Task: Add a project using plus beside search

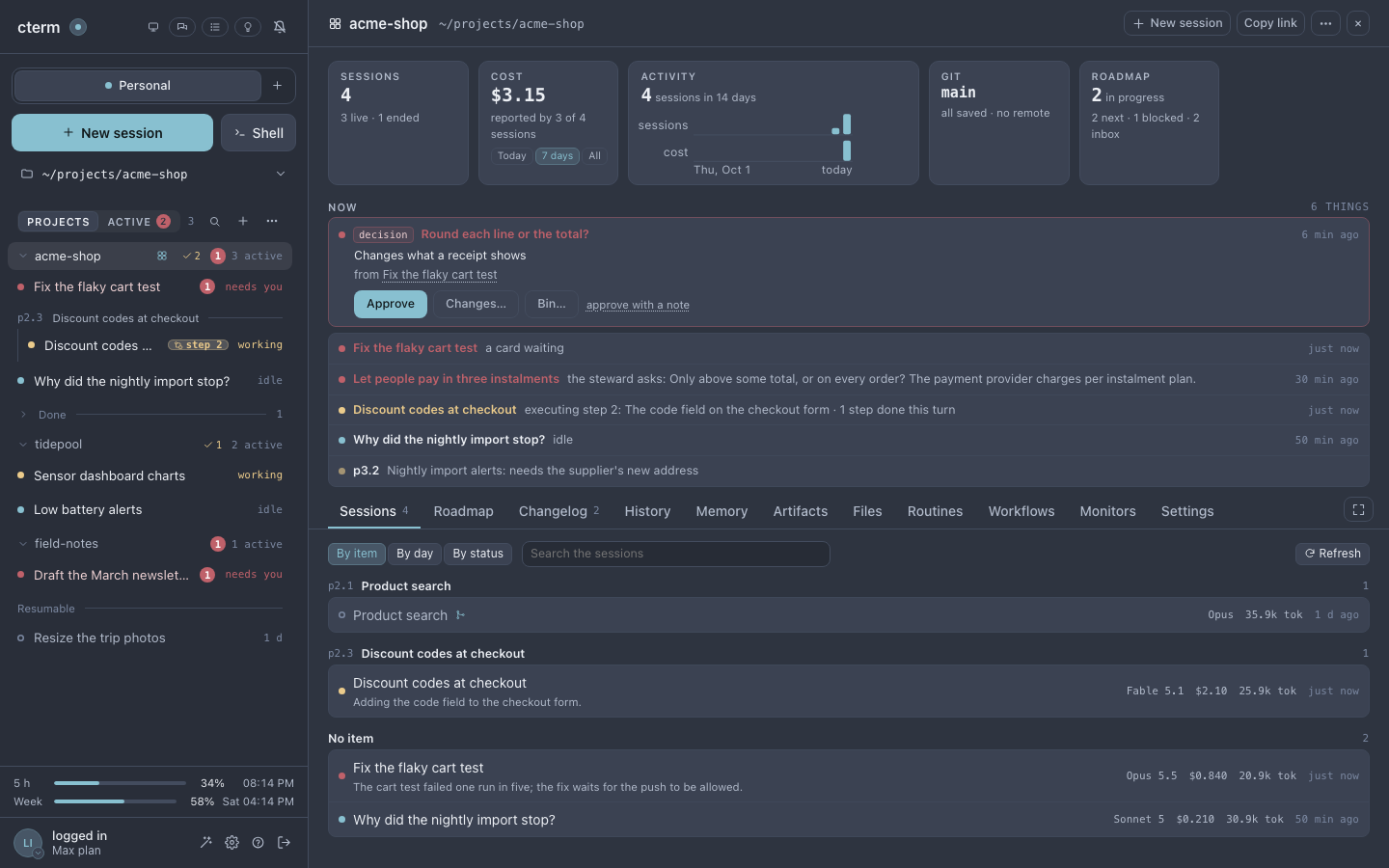Action: [243, 222]
